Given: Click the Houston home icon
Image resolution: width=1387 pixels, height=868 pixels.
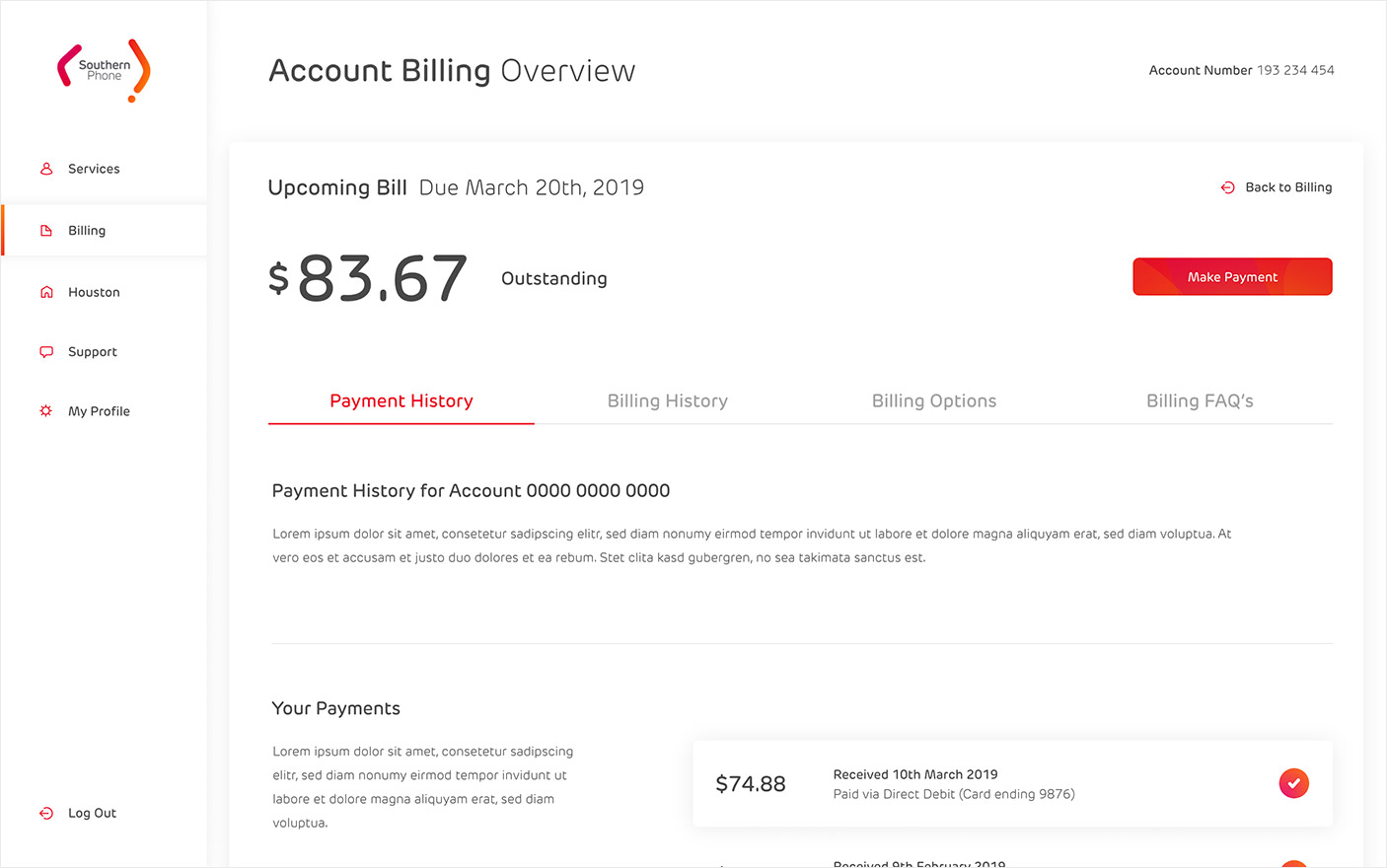Looking at the screenshot, I should point(46,292).
